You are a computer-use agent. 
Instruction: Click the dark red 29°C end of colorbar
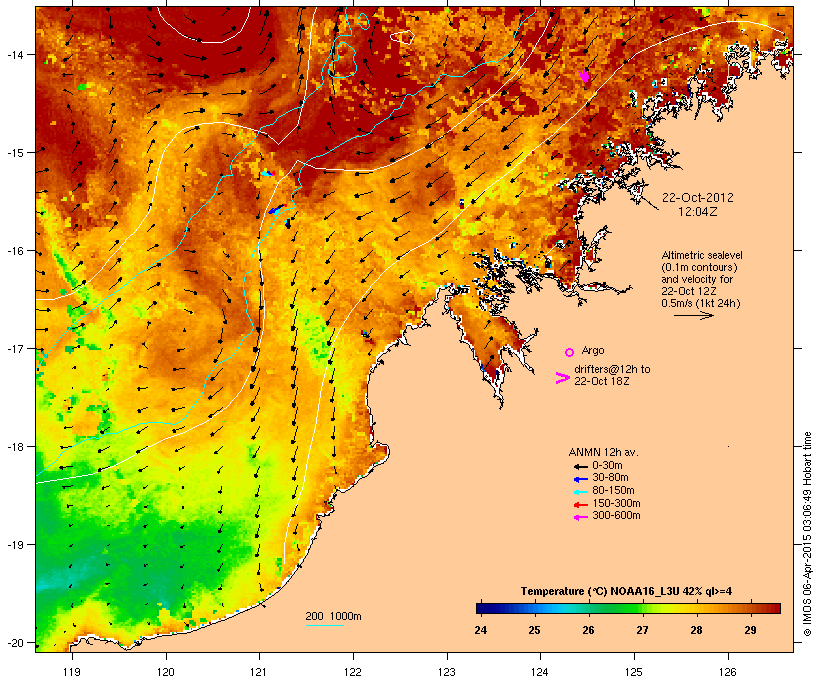tap(774, 608)
